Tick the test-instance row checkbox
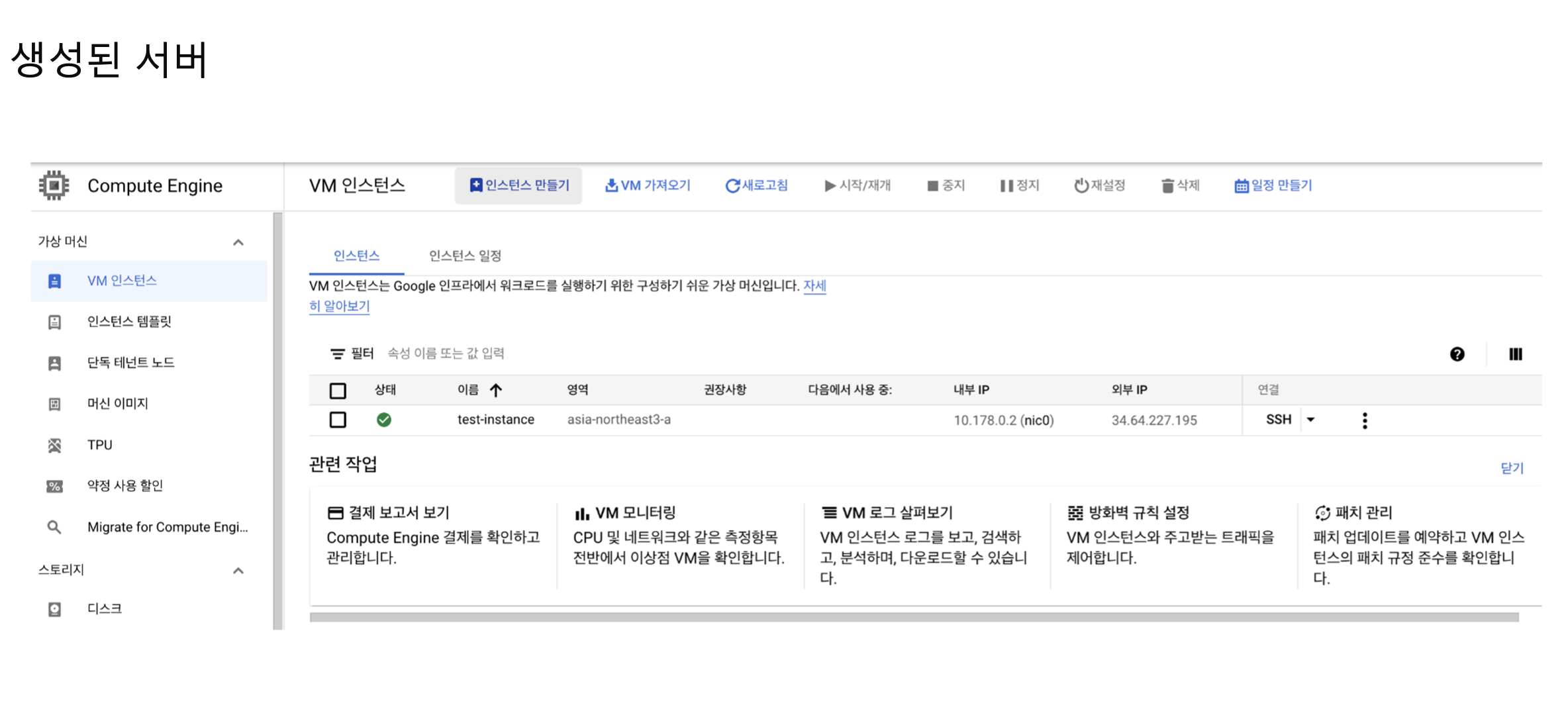This screenshot has width=1568, height=715. tap(338, 420)
